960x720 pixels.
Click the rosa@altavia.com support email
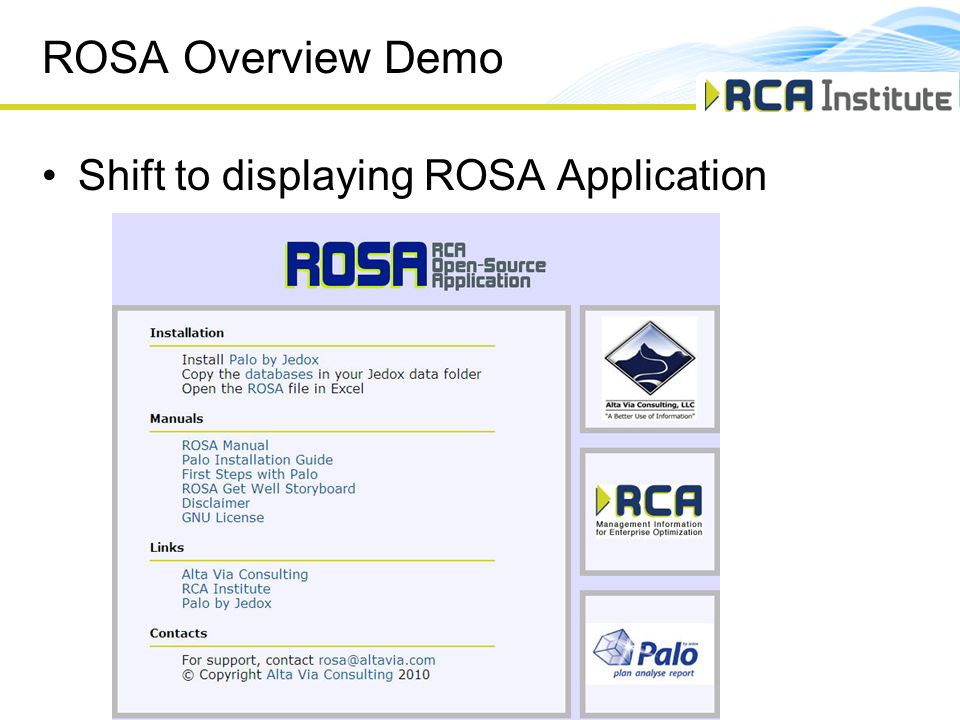[x=377, y=660]
